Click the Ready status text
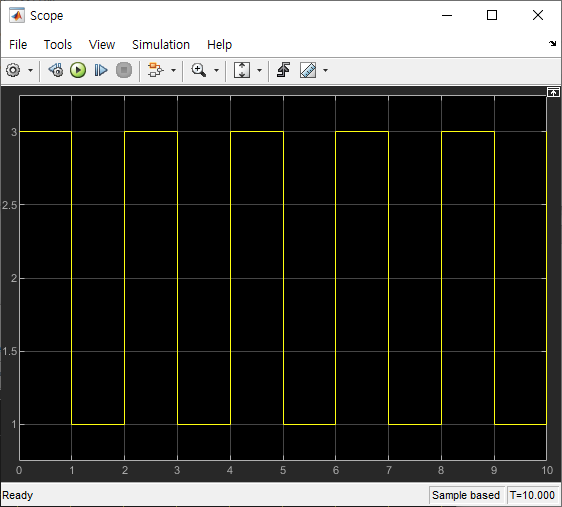The width and height of the screenshot is (562, 507). tap(18, 495)
